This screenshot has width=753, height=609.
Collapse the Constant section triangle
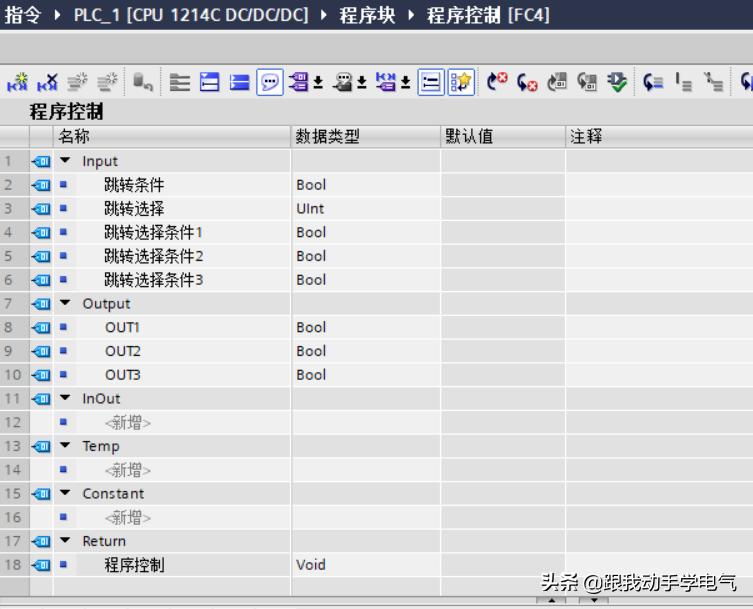(x=65, y=493)
